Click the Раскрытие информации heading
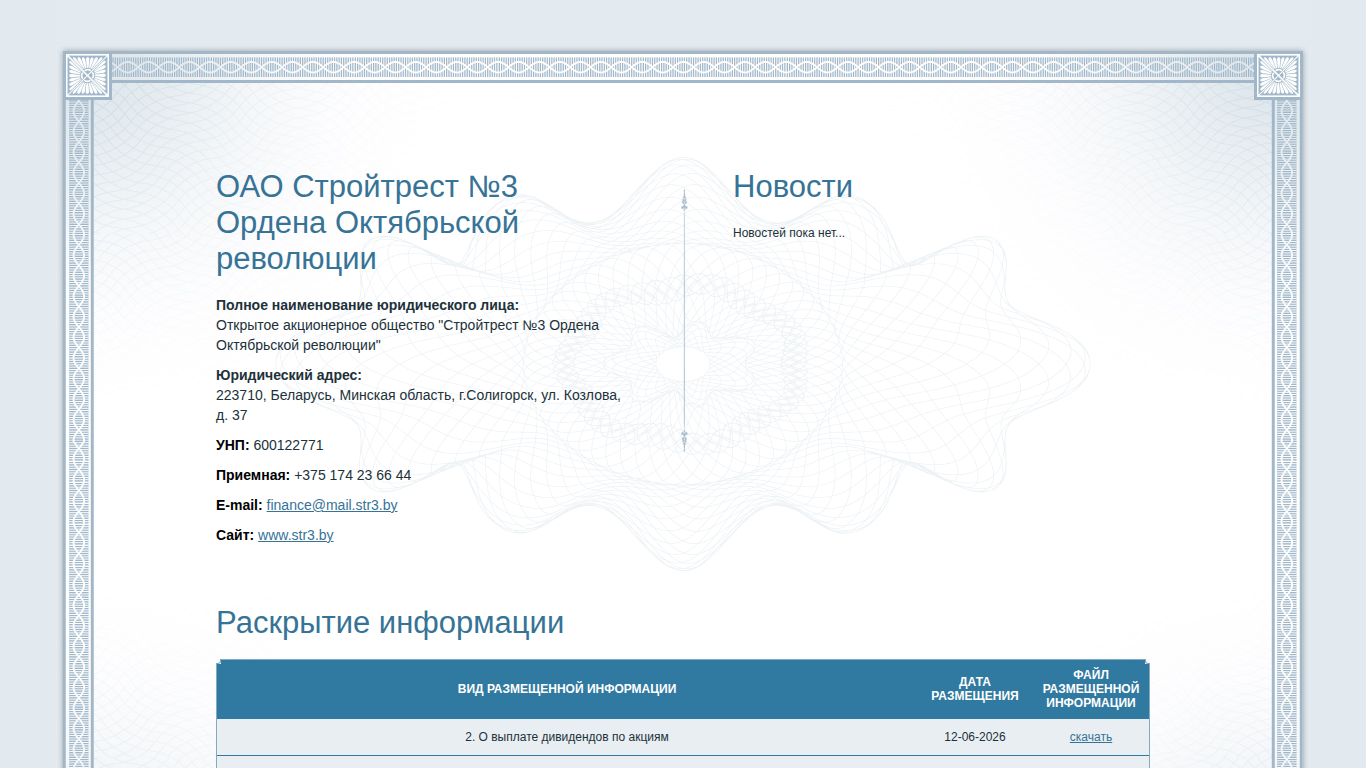 click(390, 622)
